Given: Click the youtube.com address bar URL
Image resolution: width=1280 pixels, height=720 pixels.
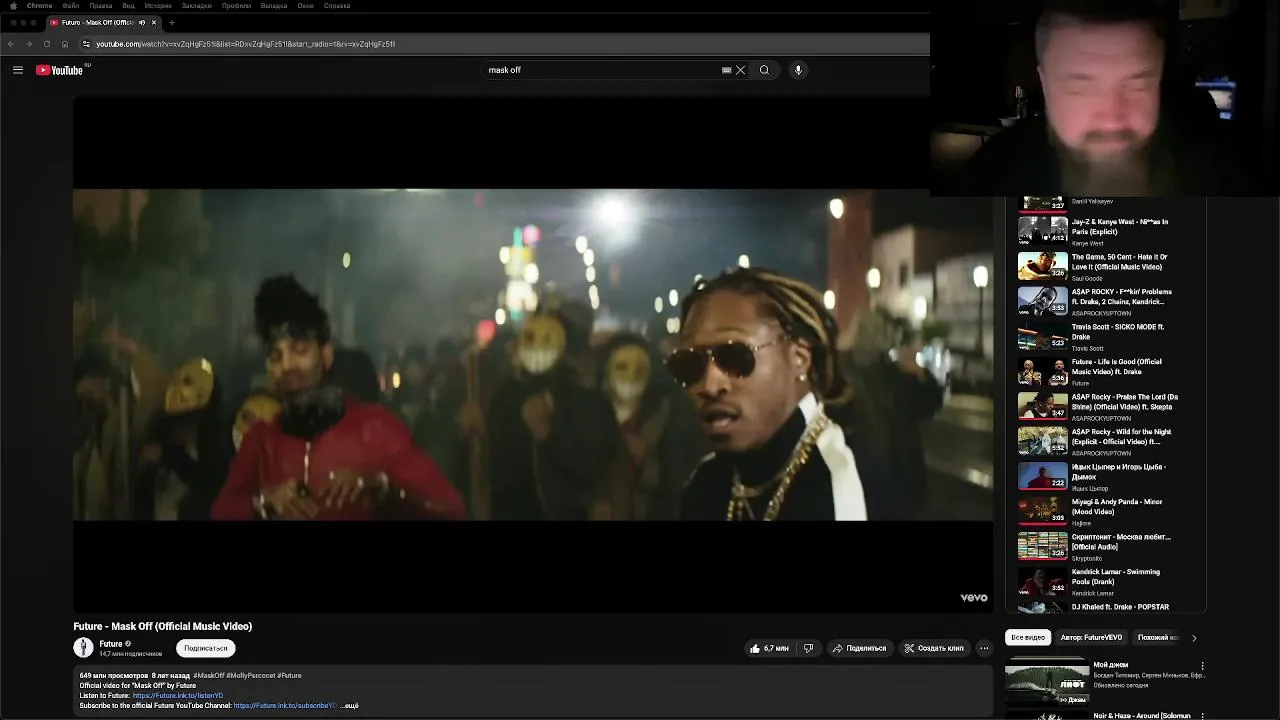Looking at the screenshot, I should (x=246, y=44).
